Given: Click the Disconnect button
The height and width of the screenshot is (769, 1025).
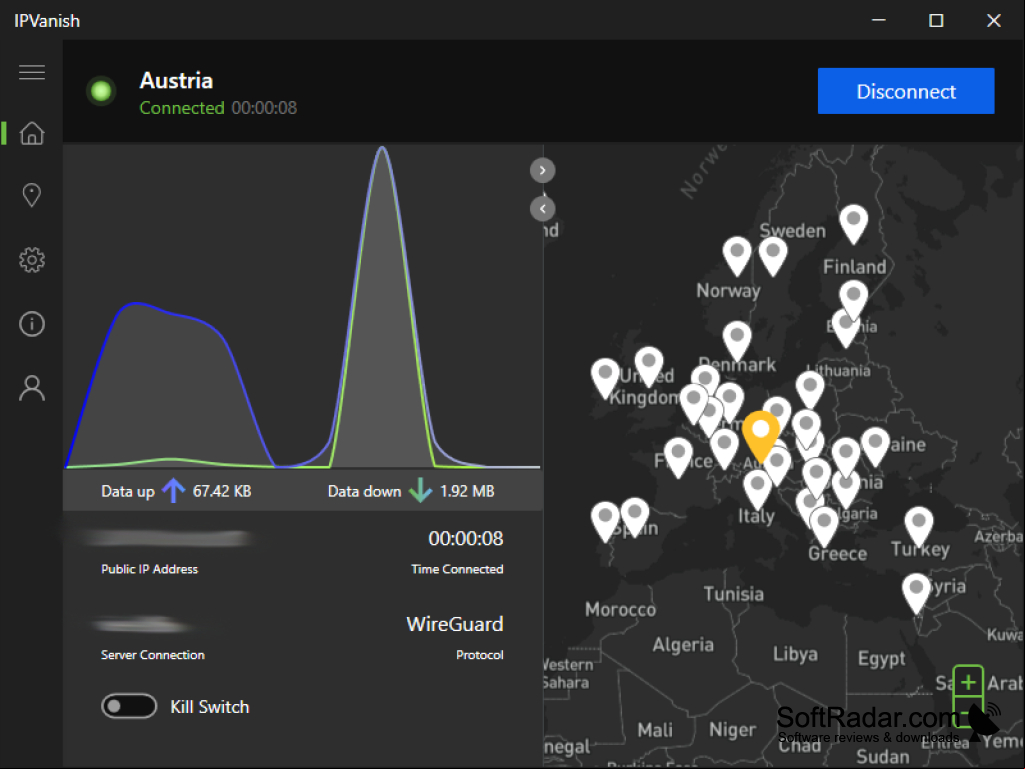Looking at the screenshot, I should tap(905, 91).
